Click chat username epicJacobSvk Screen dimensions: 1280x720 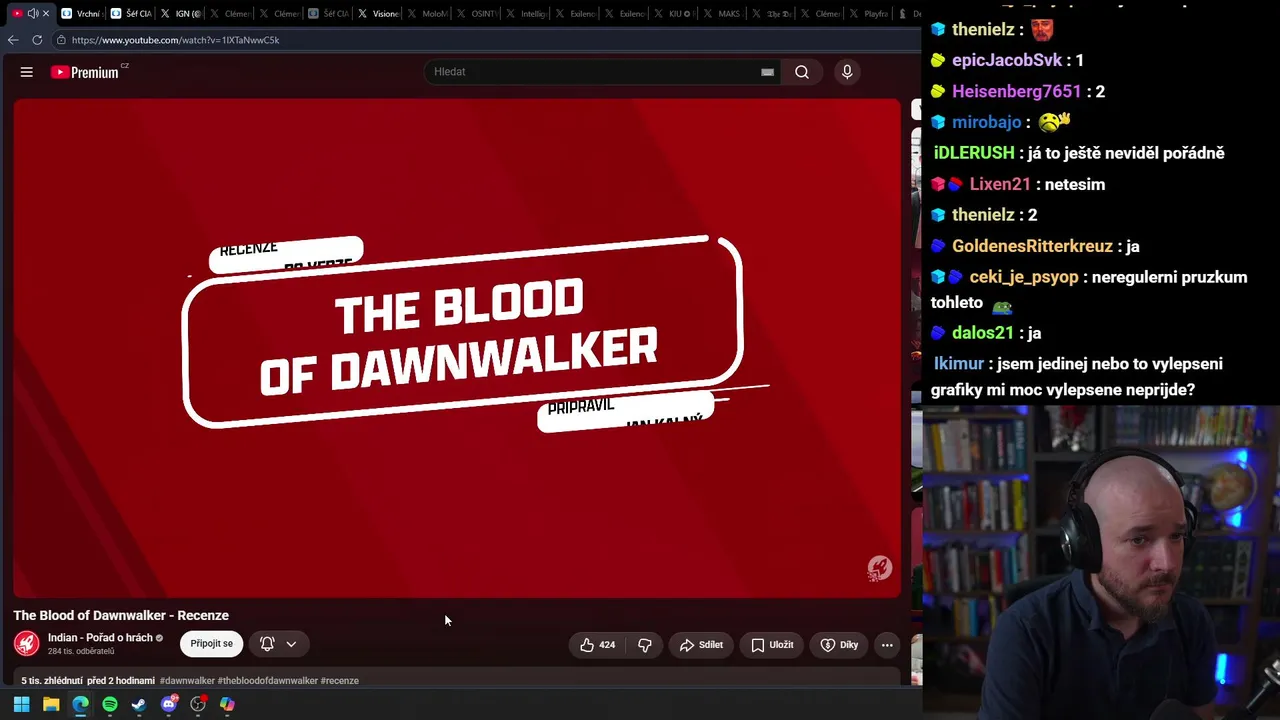(1007, 60)
